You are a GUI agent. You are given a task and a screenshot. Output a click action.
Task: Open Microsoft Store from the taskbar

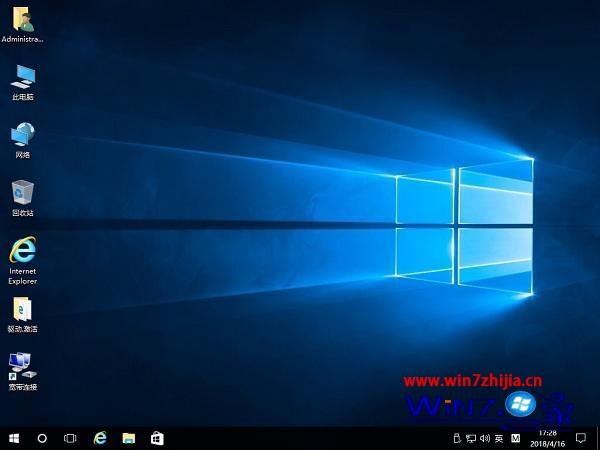click(x=157, y=438)
